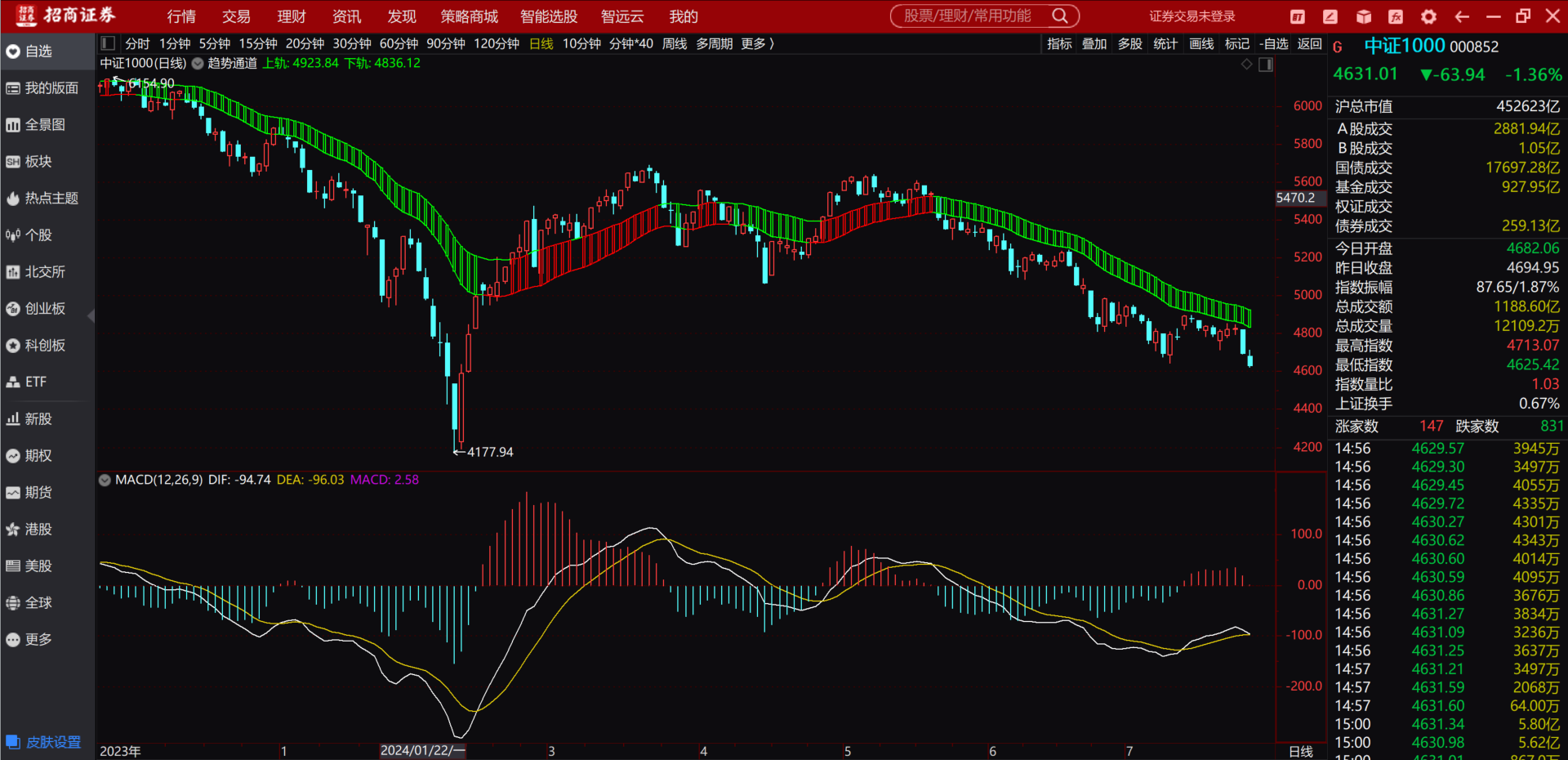Image resolution: width=1568 pixels, height=760 pixels.
Task: Switch to 30分钟 chart period
Action: coord(352,43)
